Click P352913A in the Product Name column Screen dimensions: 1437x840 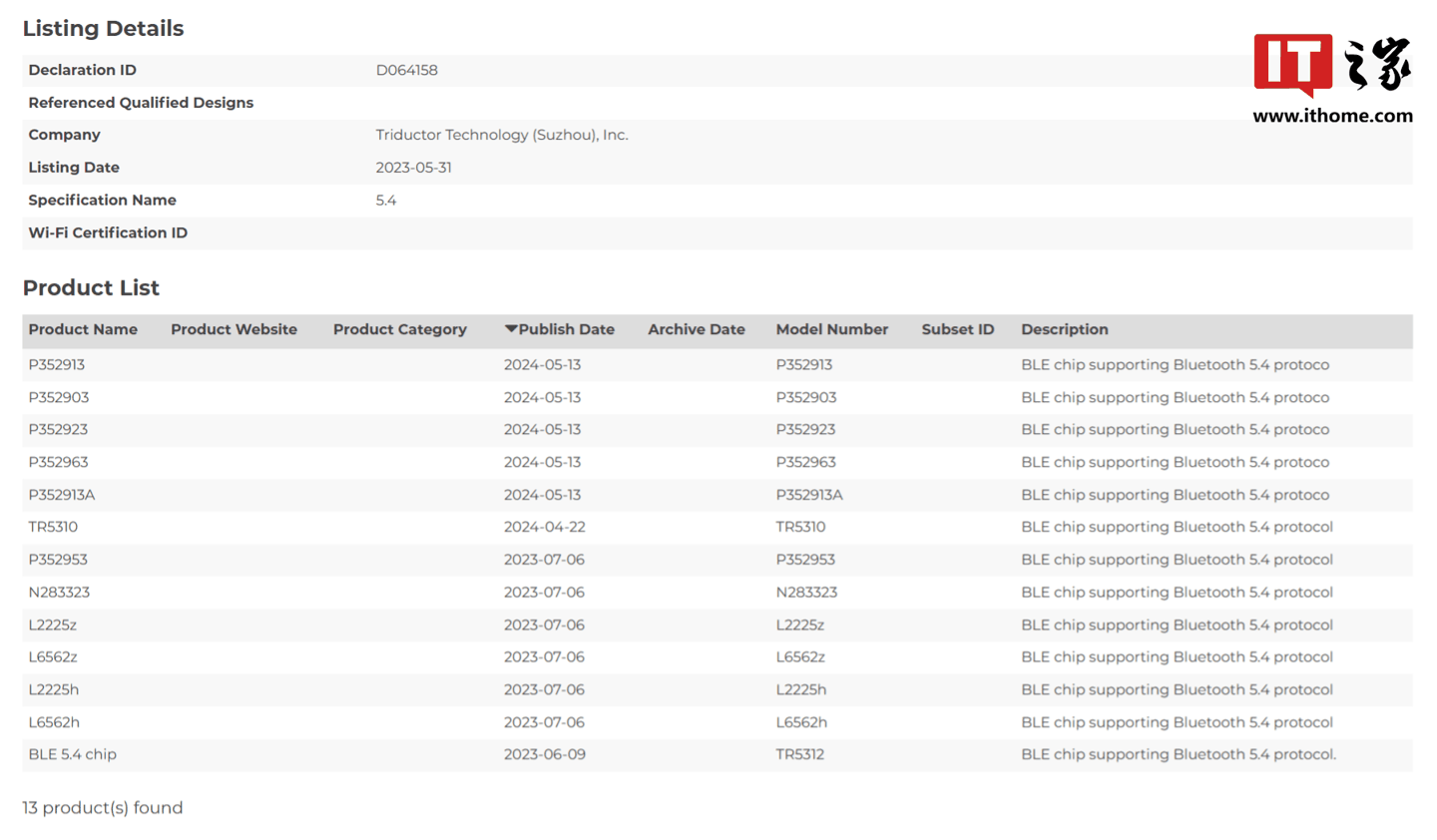tap(62, 495)
